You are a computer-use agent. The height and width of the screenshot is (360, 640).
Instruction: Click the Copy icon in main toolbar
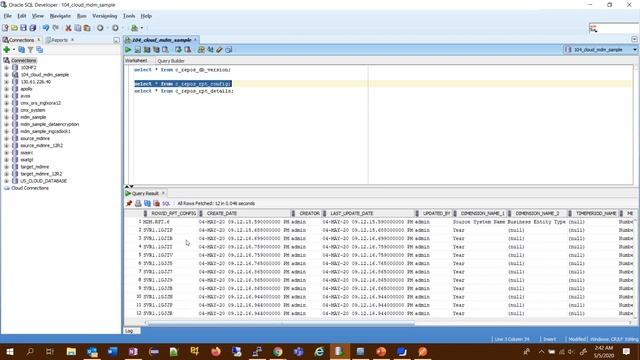click(78, 28)
